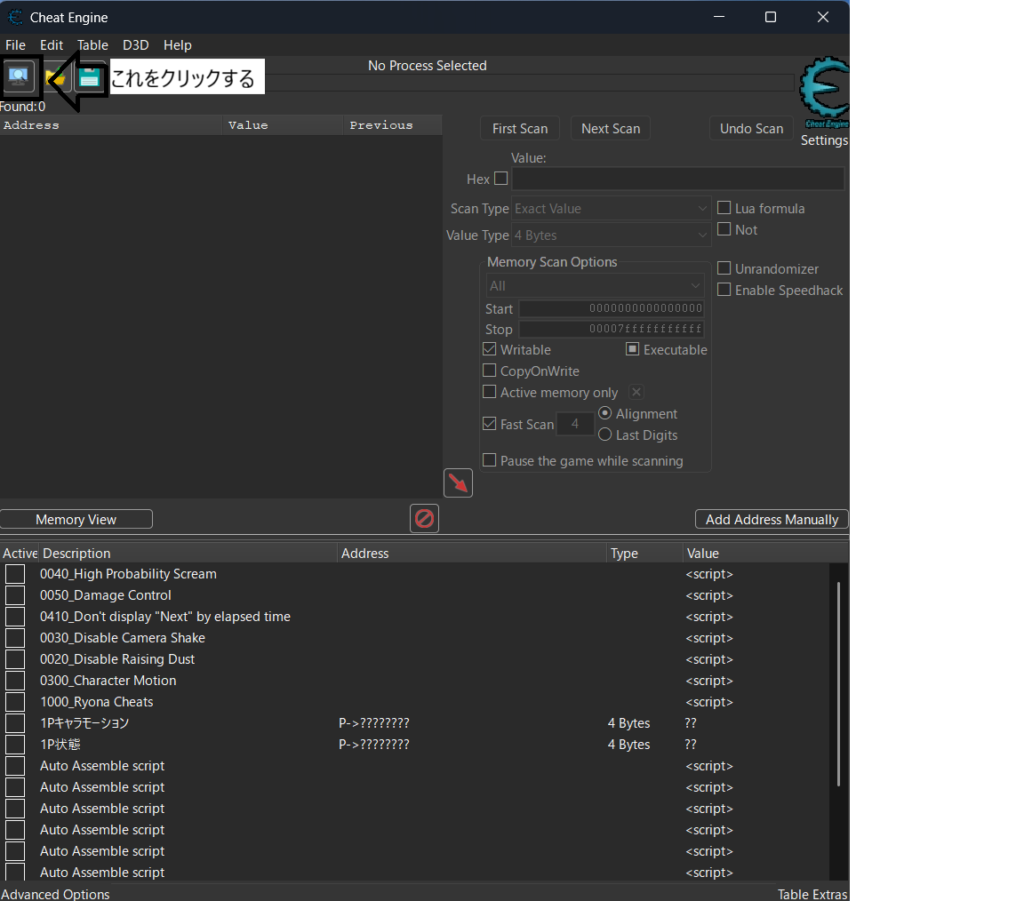Open the D3D menu
Screen dimensions: 1024x901
point(135,45)
